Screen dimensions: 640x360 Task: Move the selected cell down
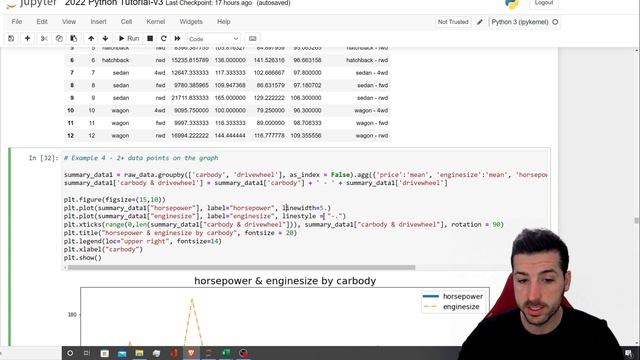(x=105, y=38)
